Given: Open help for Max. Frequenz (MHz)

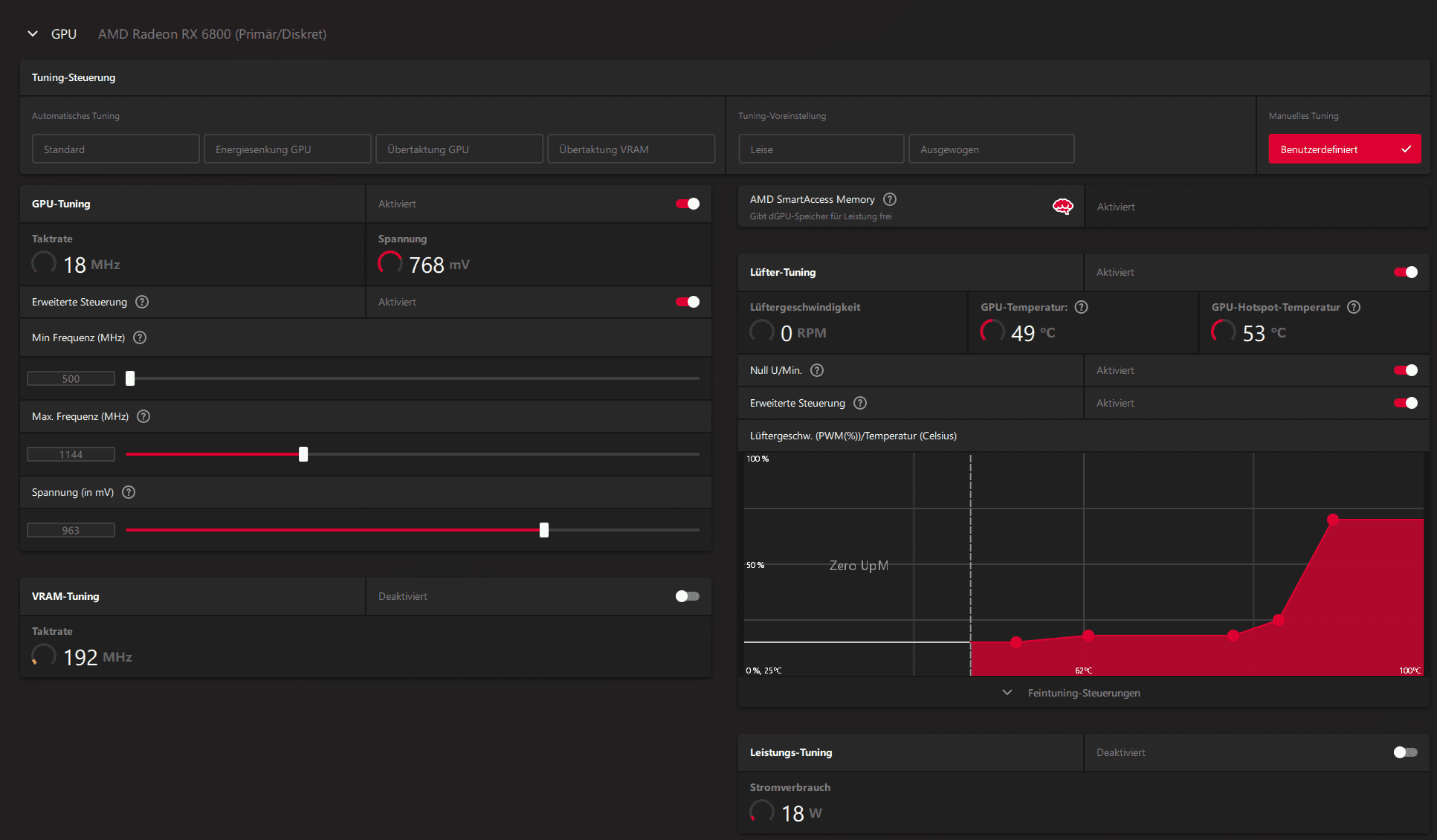Looking at the screenshot, I should pos(143,416).
